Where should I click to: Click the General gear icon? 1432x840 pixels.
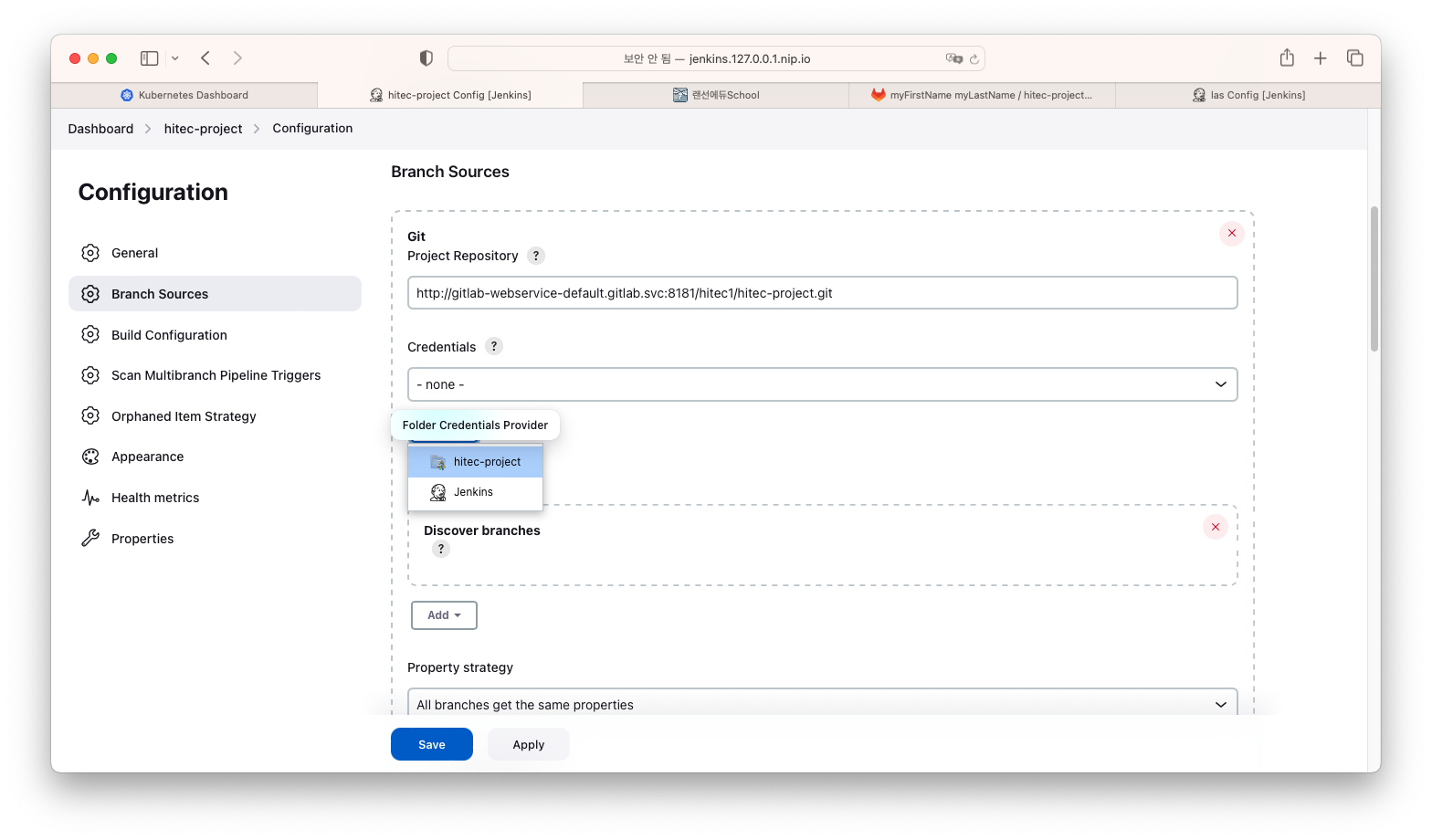(90, 253)
